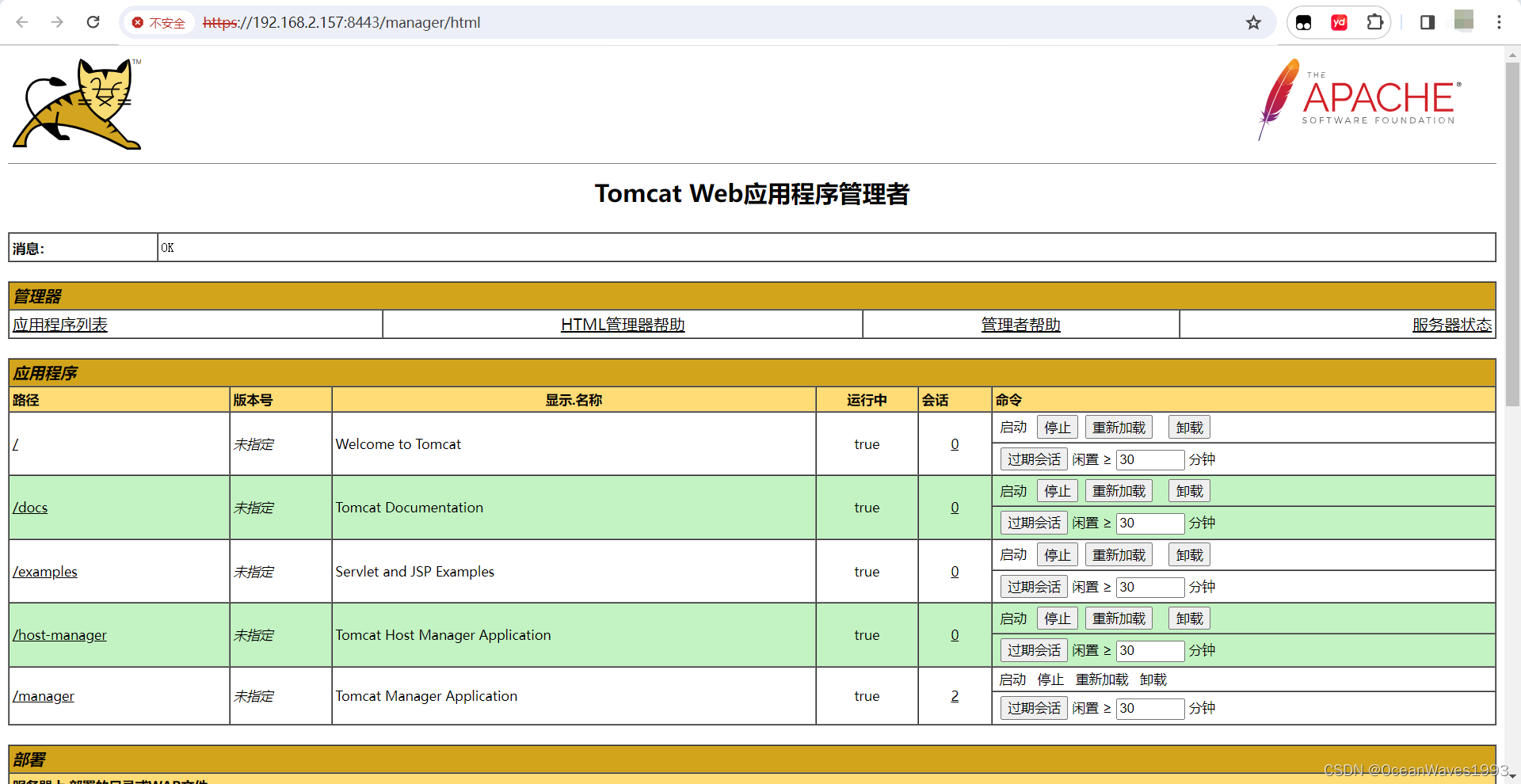Screen dimensions: 1521x784
Task: Click session count 0 for /host-manager
Action: pos(955,635)
